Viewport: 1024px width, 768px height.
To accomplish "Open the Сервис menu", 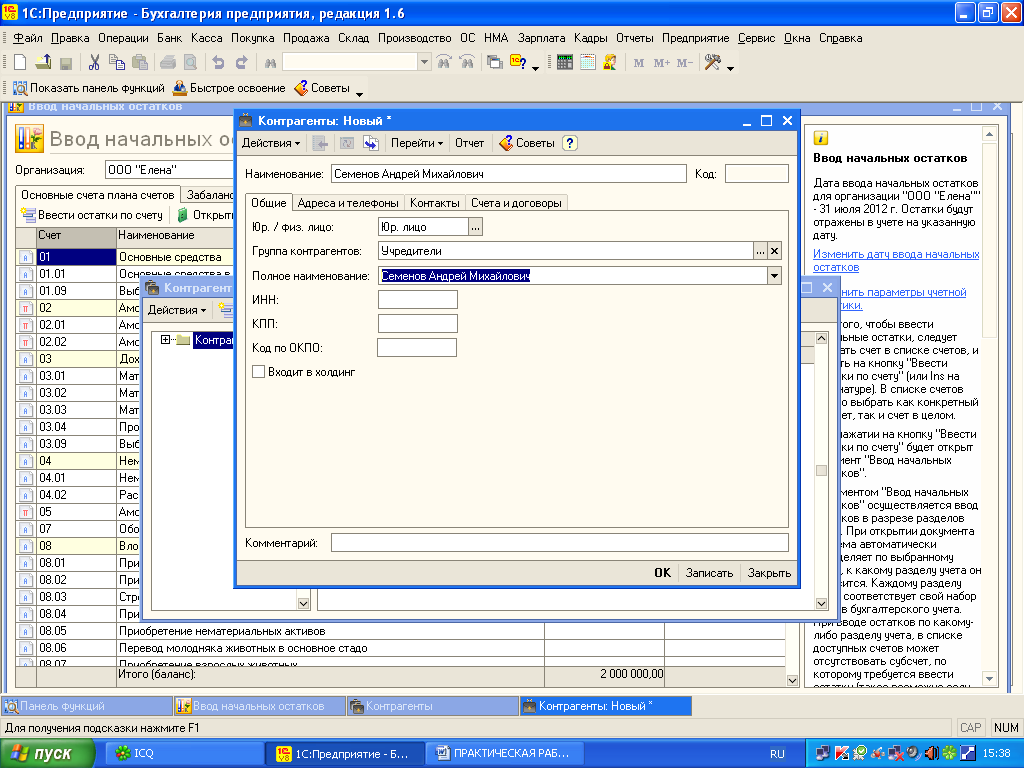I will [756, 38].
